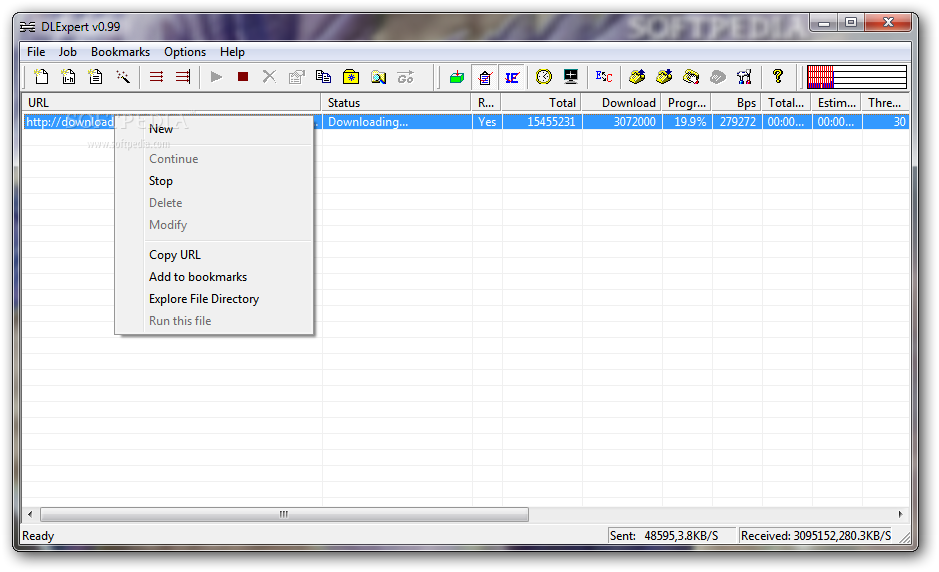Open the Bookmarks menu
Viewport: 939px width, 572px height.
pyautogui.click(x=120, y=52)
